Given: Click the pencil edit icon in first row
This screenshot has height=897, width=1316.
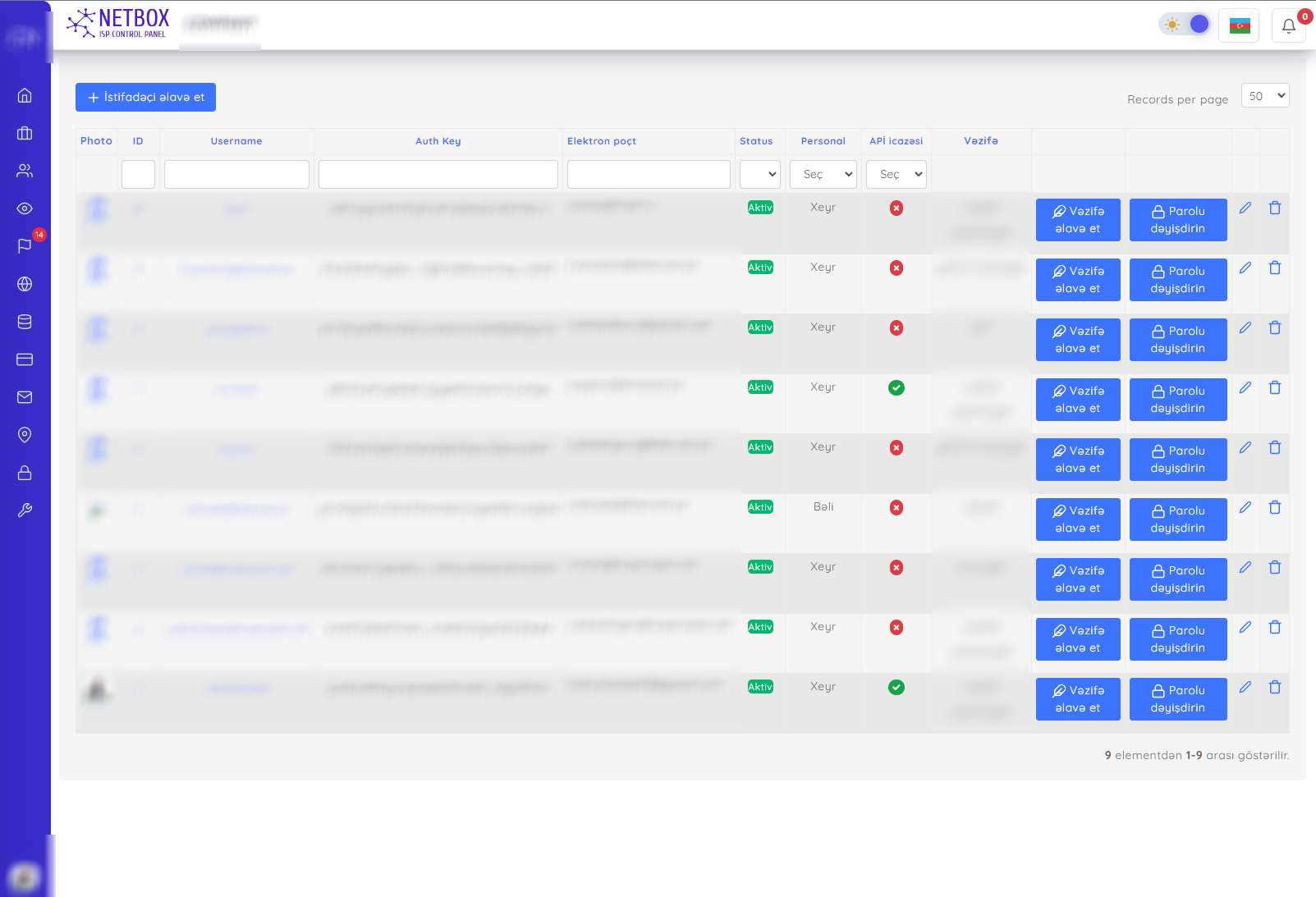Looking at the screenshot, I should click(1245, 208).
